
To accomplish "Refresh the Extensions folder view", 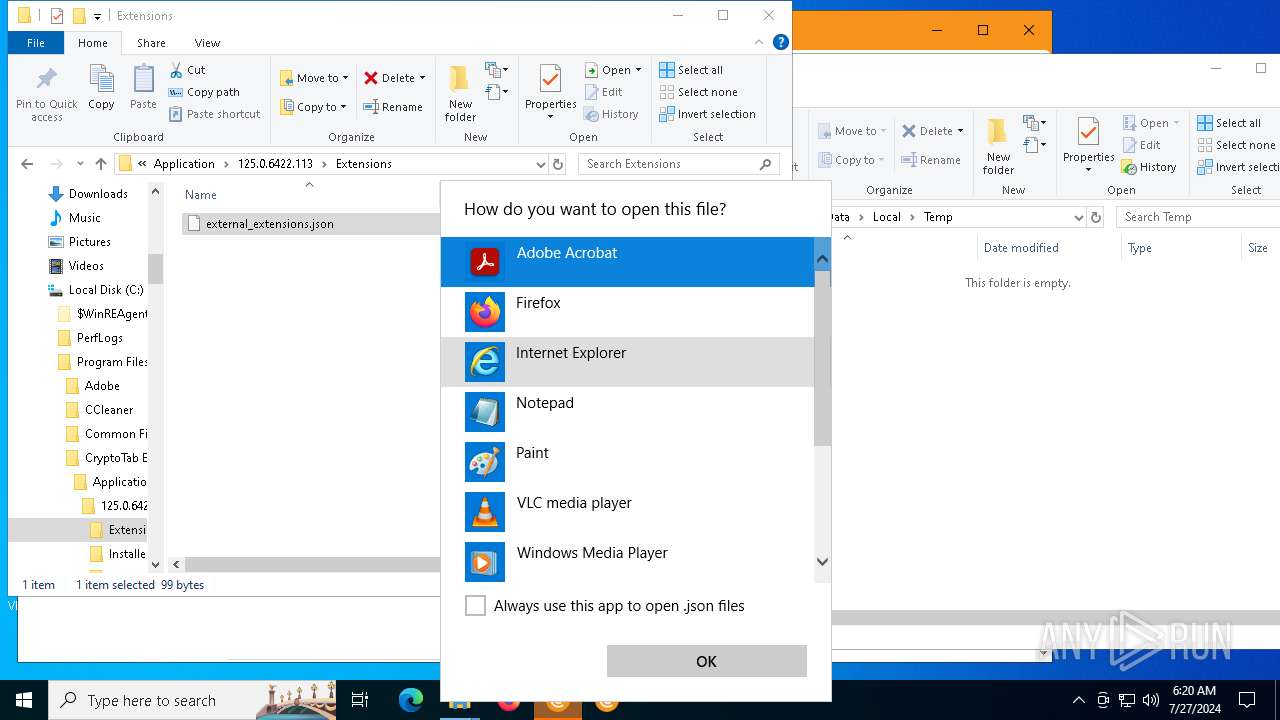I will tap(558, 164).
